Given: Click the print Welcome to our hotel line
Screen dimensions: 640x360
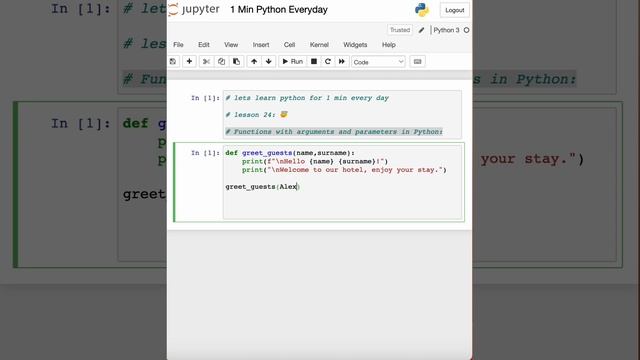Looking at the screenshot, I should pyautogui.click(x=344, y=170).
